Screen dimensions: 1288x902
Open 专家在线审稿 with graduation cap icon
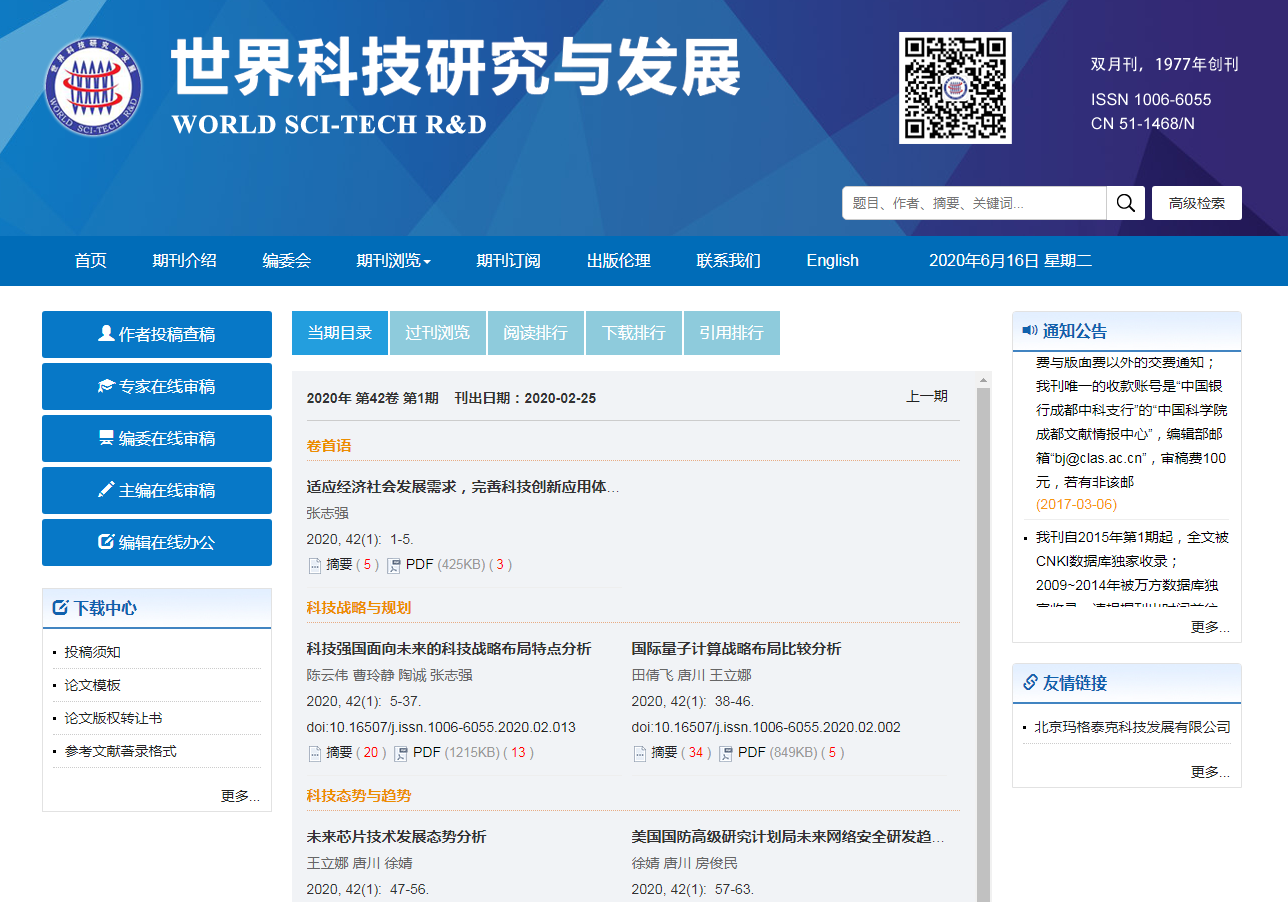pyautogui.click(x=157, y=386)
